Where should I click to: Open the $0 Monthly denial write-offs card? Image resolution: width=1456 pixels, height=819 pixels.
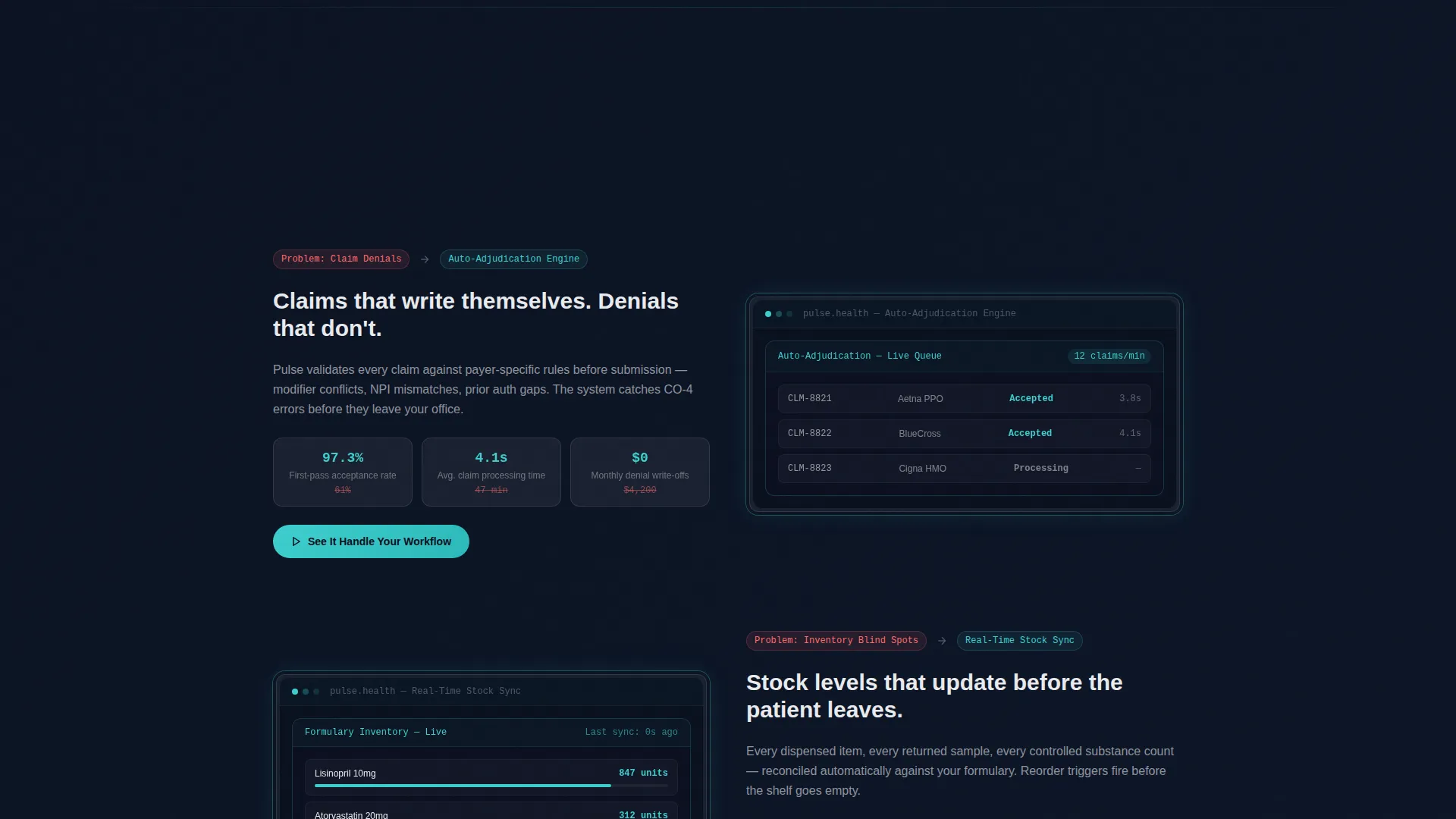[640, 472]
